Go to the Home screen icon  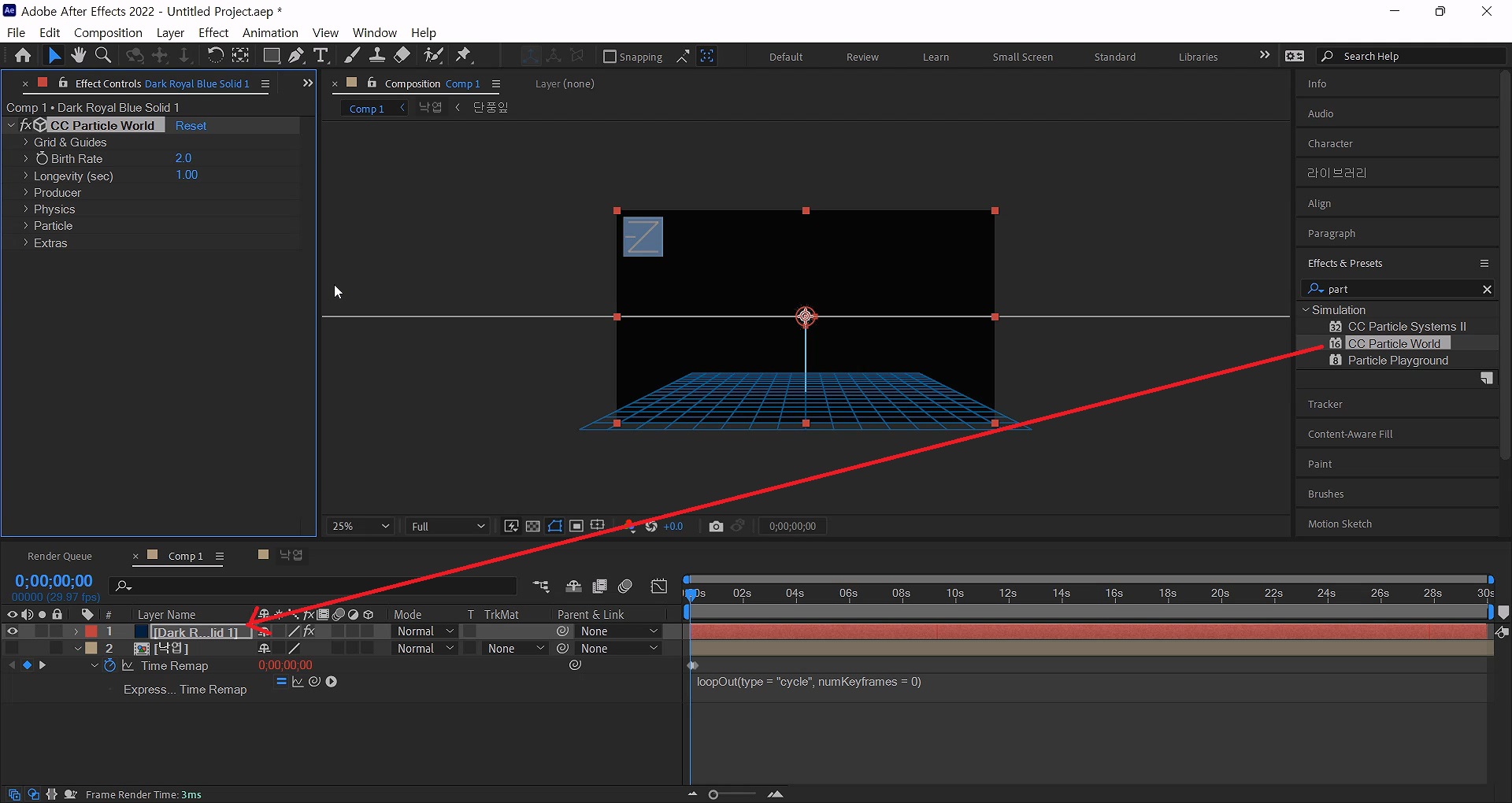coord(23,55)
